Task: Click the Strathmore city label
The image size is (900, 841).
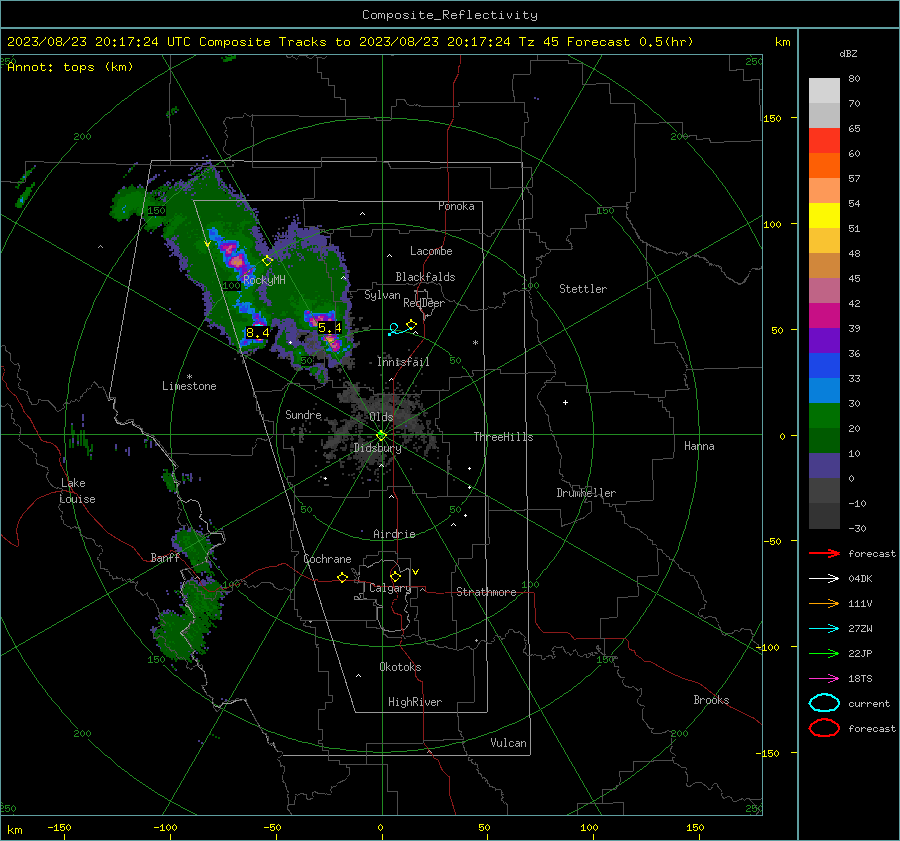Action: (486, 592)
